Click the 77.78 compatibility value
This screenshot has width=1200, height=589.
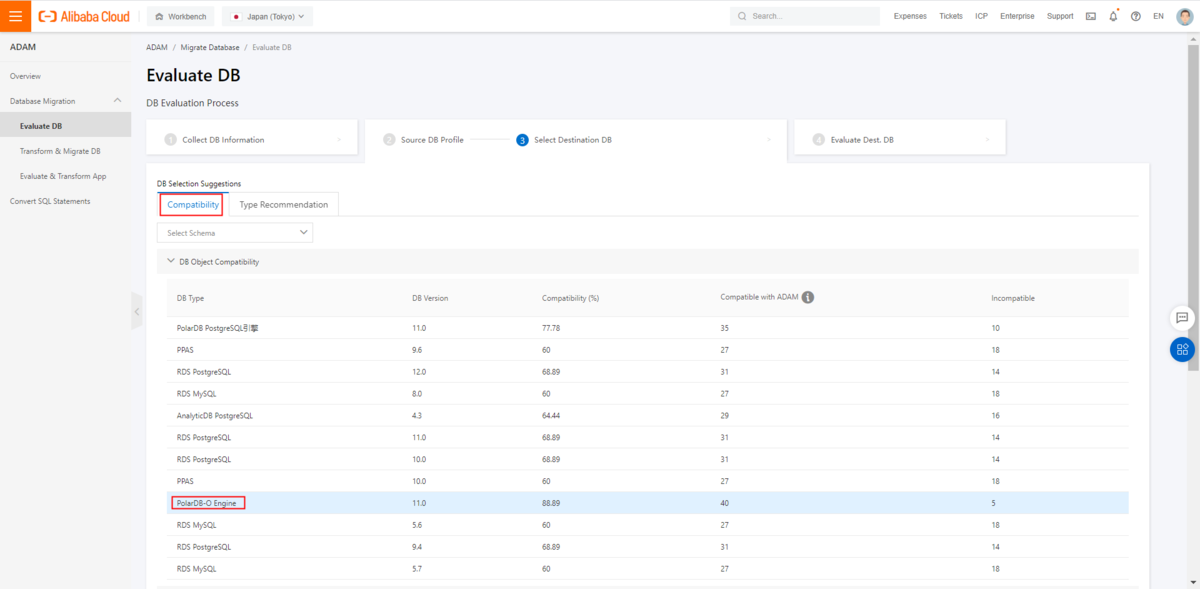coord(550,328)
